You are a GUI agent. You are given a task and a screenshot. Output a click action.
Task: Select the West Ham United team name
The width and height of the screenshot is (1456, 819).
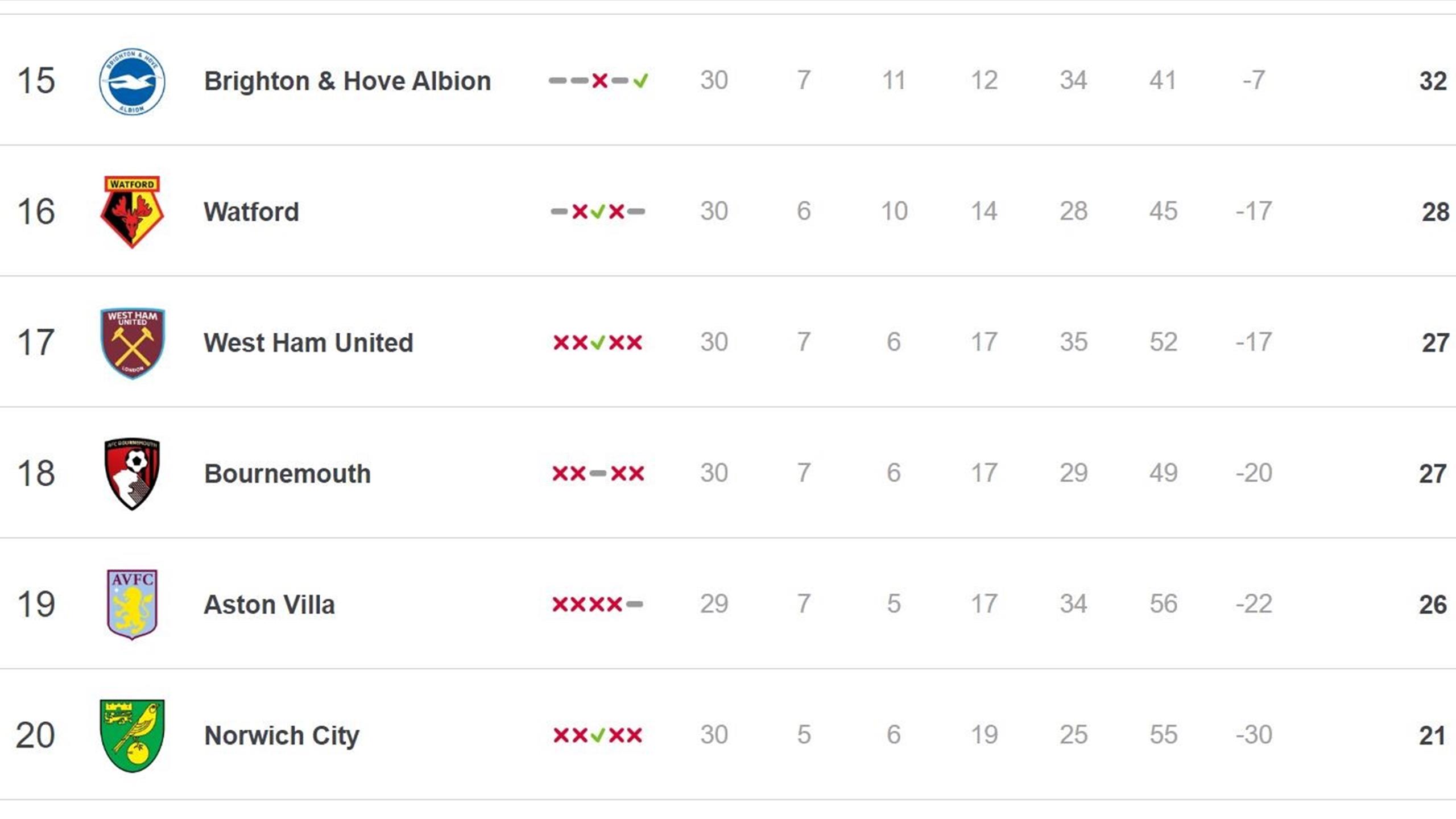point(308,342)
